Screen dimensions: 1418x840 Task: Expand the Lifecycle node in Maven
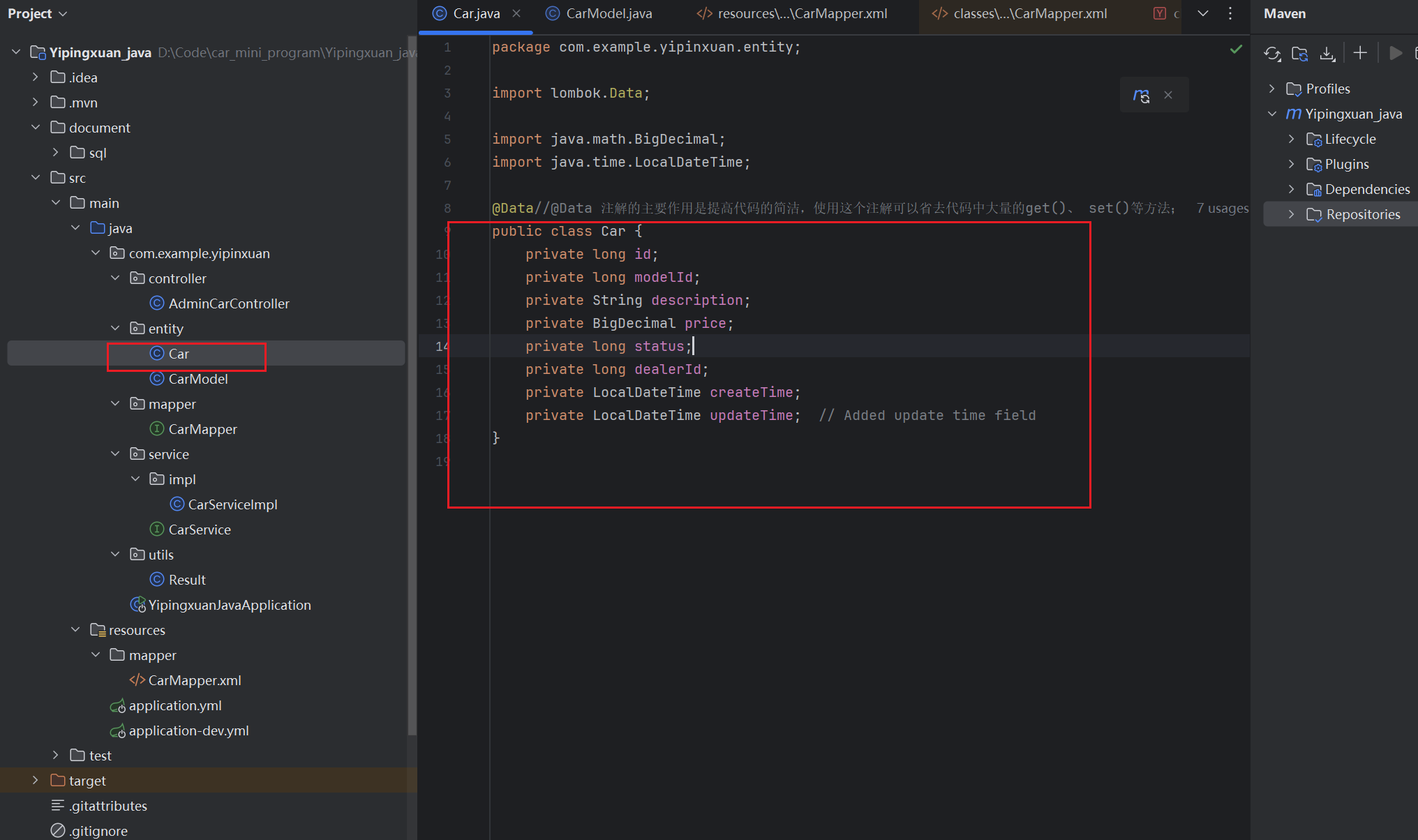click(1291, 139)
